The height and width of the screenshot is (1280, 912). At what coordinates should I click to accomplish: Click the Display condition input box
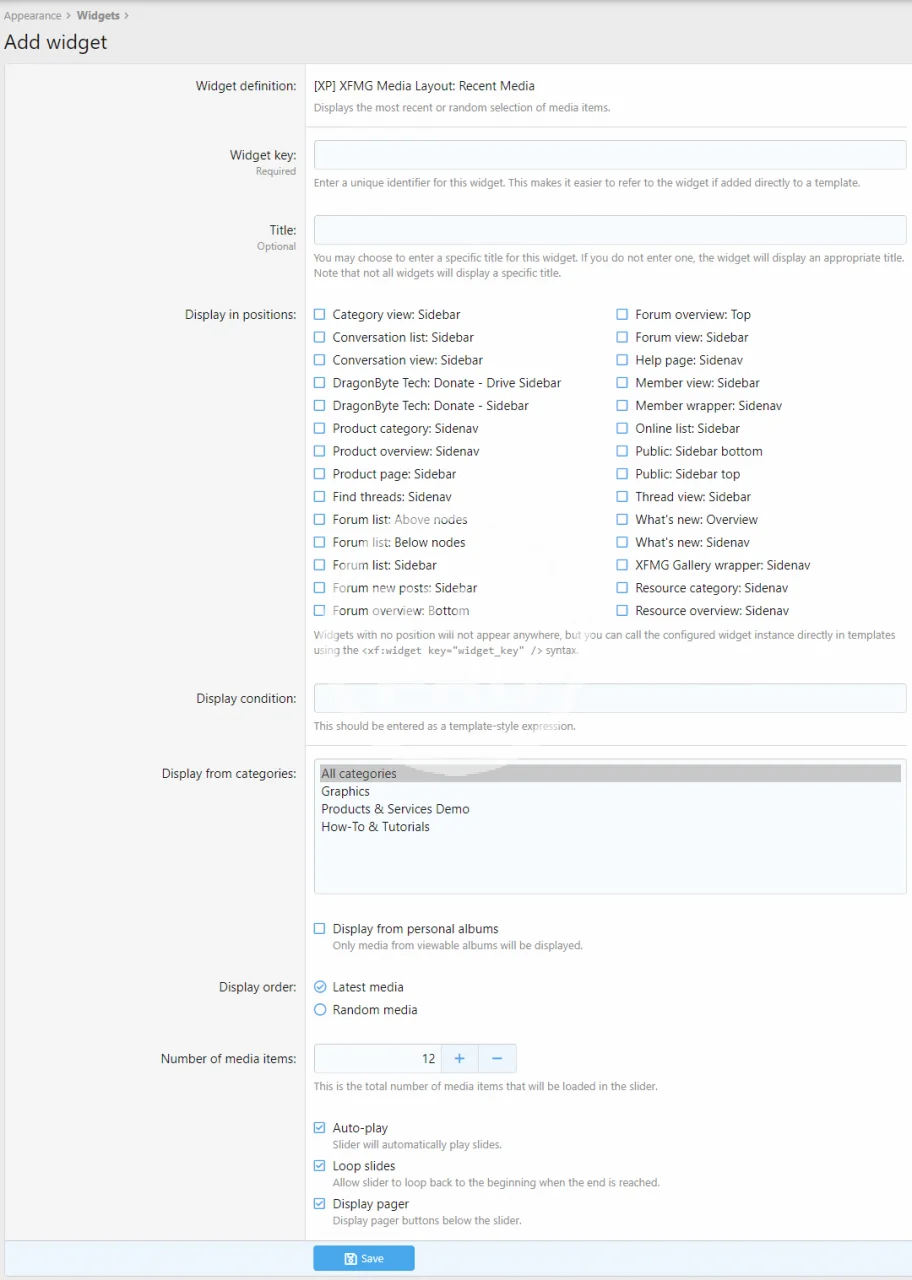[610, 698]
